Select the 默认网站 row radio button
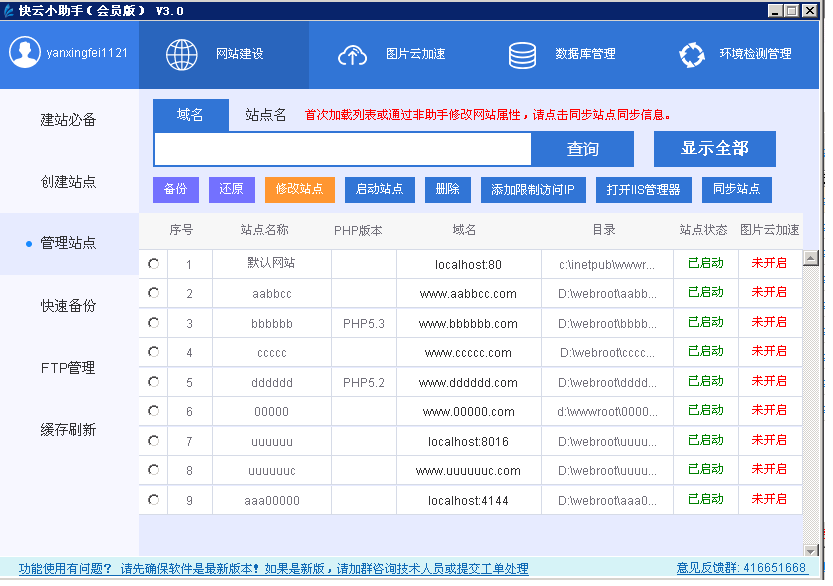This screenshot has width=833, height=586. coord(153,263)
